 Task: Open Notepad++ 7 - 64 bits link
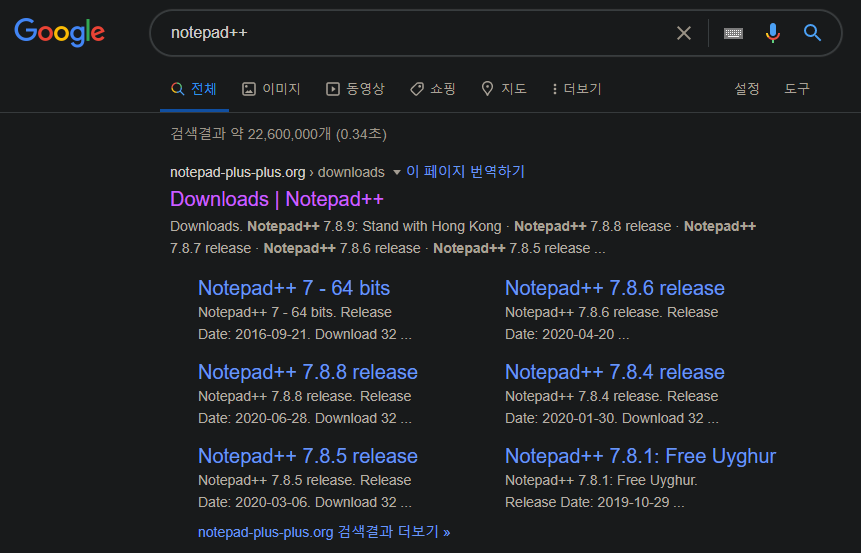coord(294,288)
